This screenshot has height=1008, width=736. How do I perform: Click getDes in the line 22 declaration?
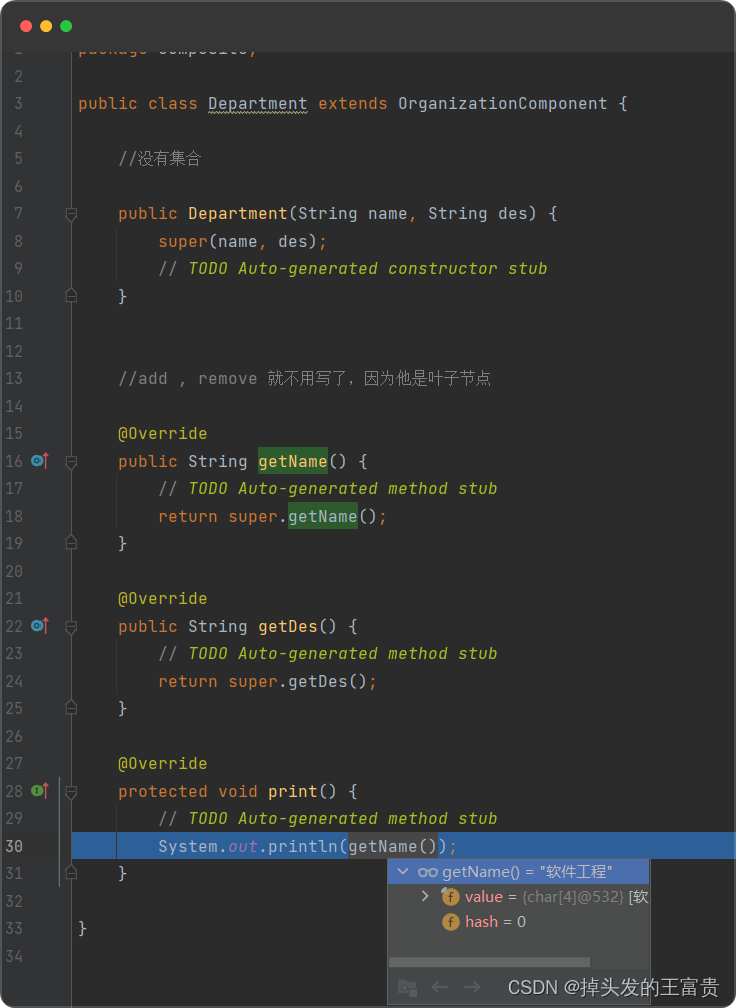pos(288,627)
